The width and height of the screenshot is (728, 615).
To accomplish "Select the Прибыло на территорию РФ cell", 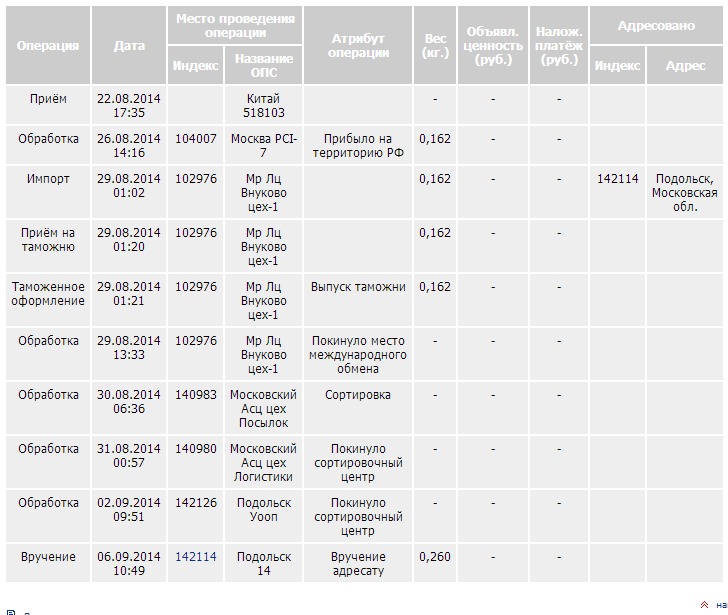I will tap(358, 146).
